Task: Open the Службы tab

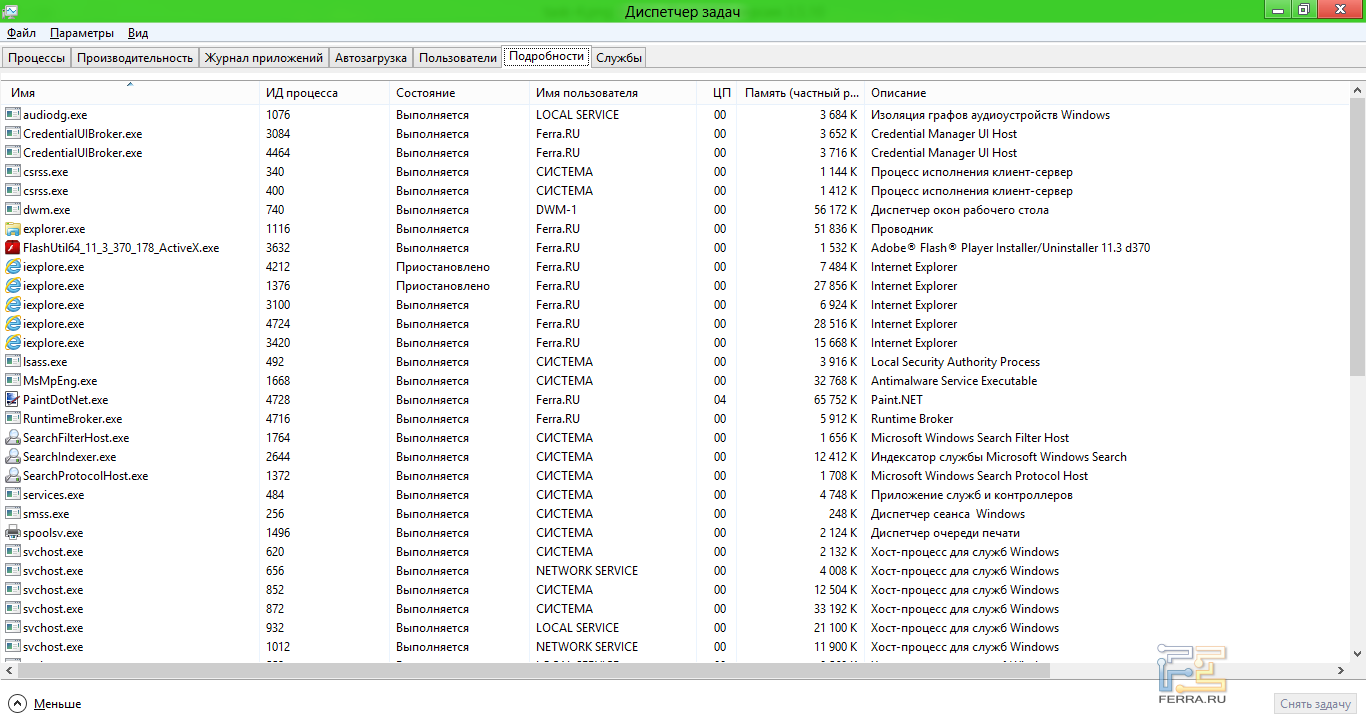Action: coord(619,58)
